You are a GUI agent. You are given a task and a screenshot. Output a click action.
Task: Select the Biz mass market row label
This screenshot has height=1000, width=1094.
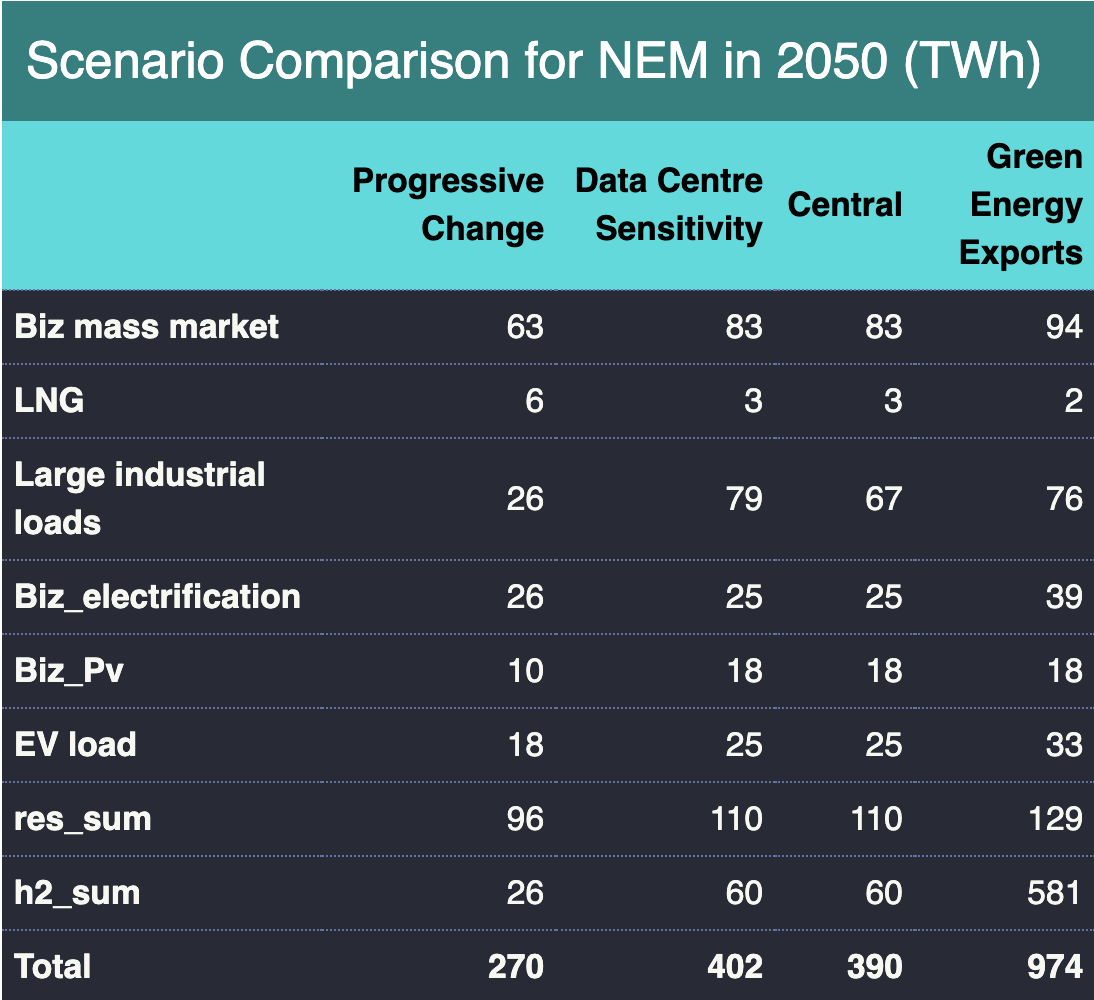(x=147, y=327)
